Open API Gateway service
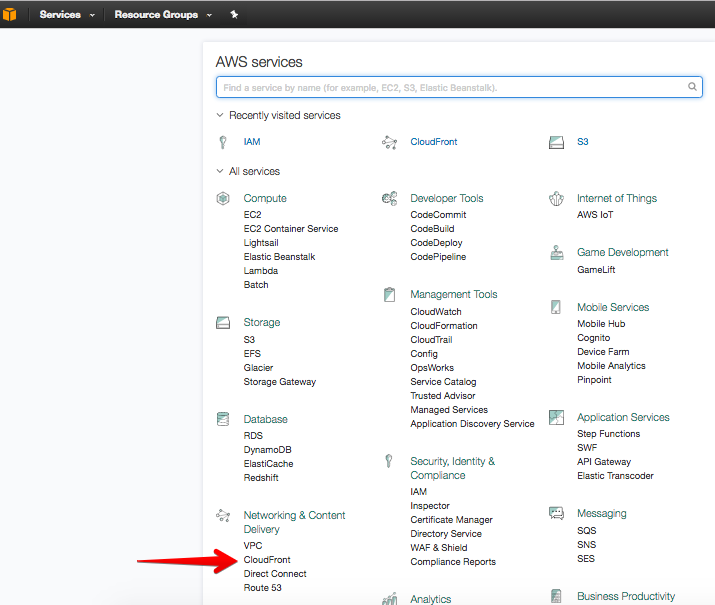The image size is (715, 605). point(604,462)
